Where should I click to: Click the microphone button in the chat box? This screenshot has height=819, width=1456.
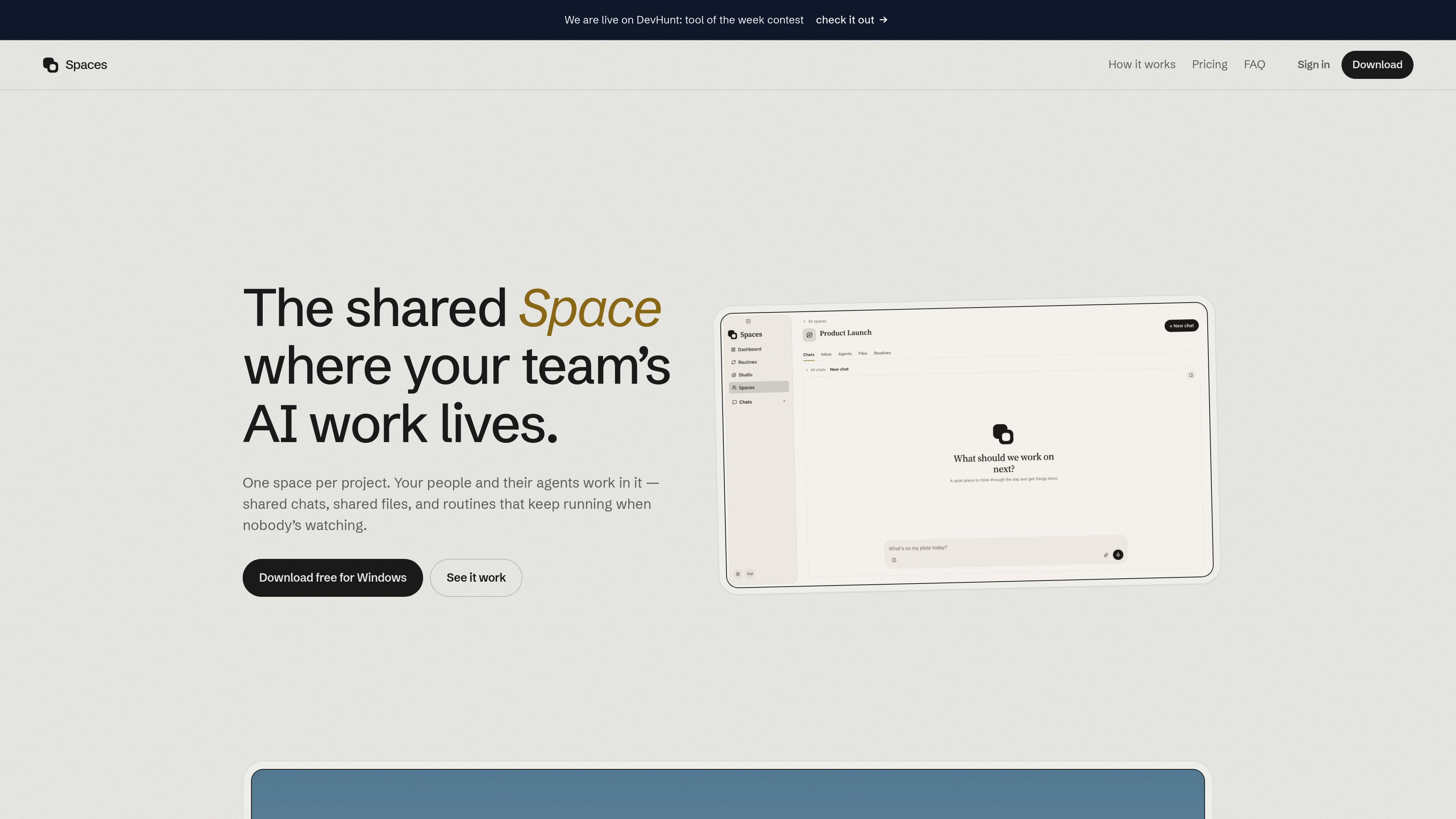point(1118,554)
